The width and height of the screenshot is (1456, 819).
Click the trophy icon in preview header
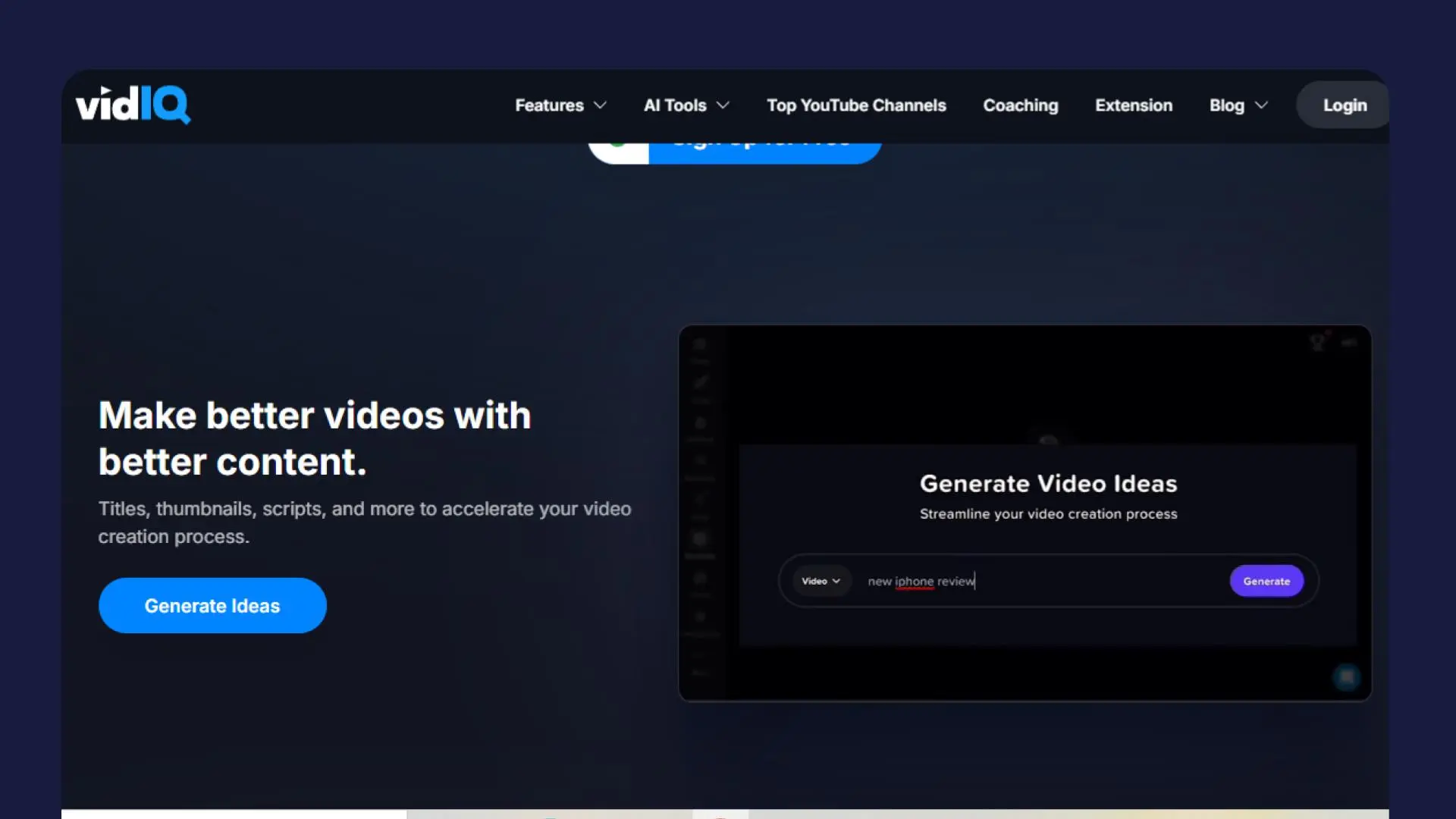coord(1318,343)
